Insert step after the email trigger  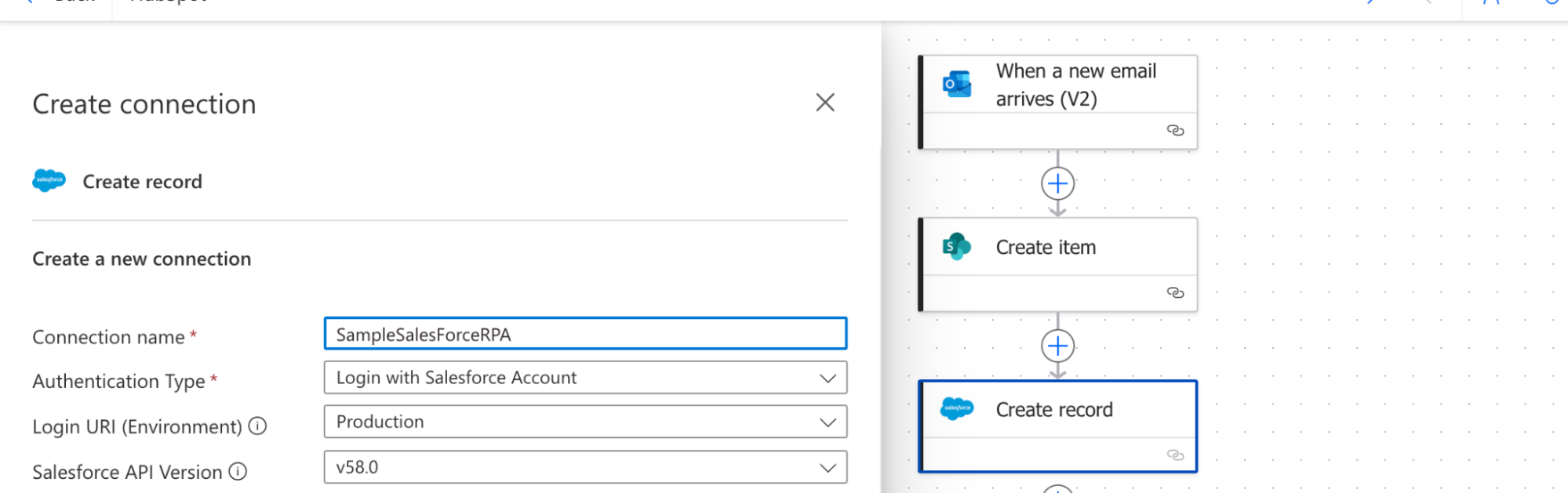1057,183
